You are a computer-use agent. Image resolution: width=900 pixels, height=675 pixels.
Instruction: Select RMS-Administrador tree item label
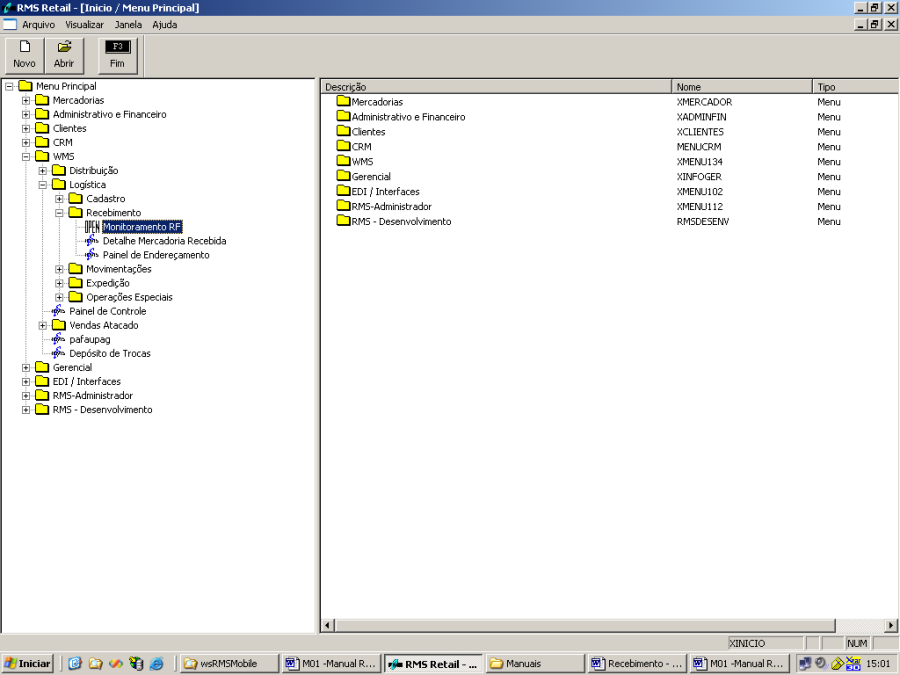(92, 395)
